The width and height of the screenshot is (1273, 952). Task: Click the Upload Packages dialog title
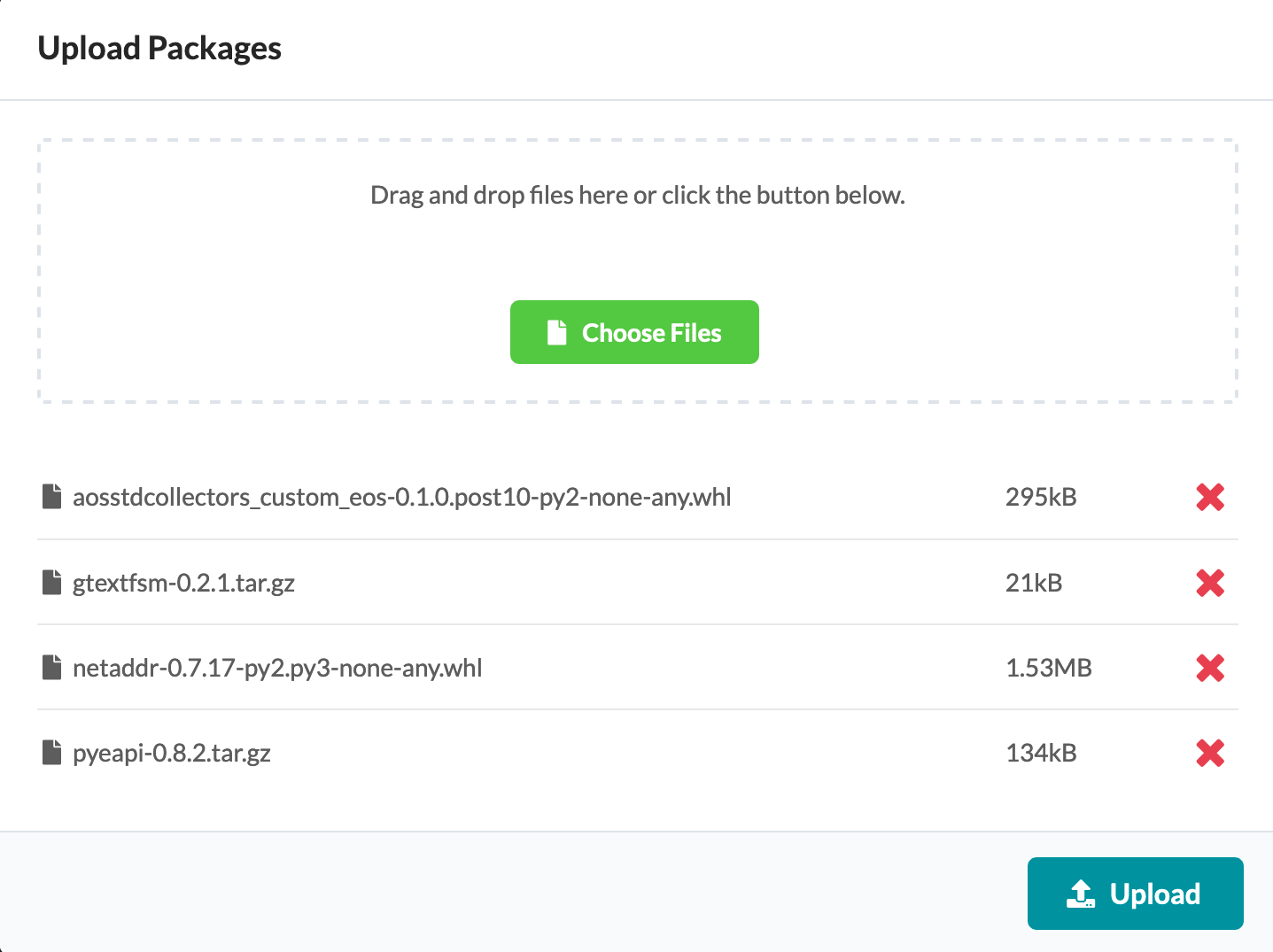click(159, 49)
